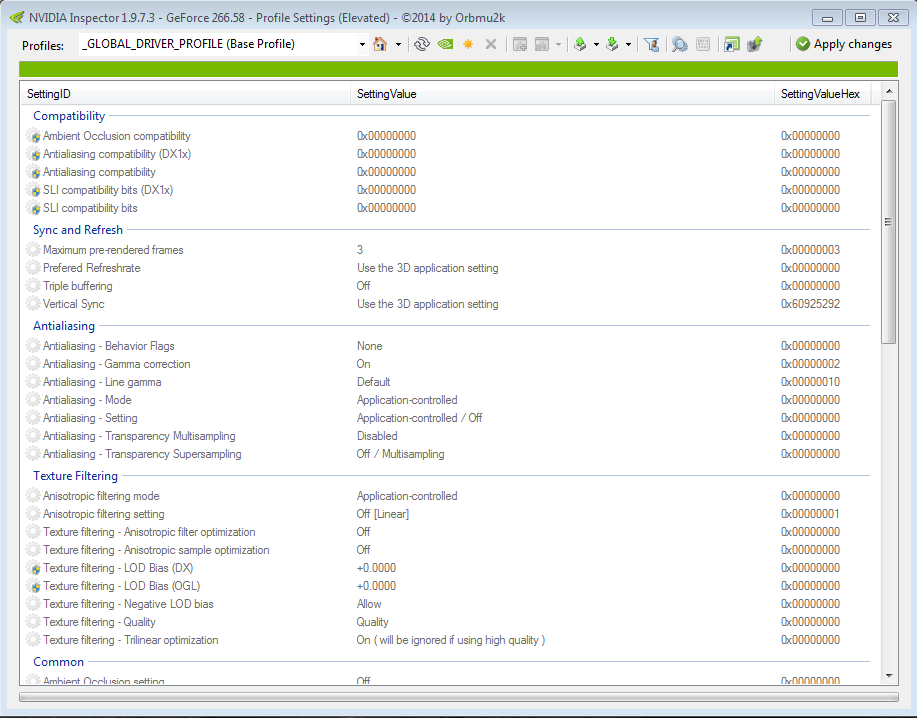This screenshot has width=917, height=718.
Task: Click Vertical Sync's Use the 3D application setting value
Action: pos(428,304)
